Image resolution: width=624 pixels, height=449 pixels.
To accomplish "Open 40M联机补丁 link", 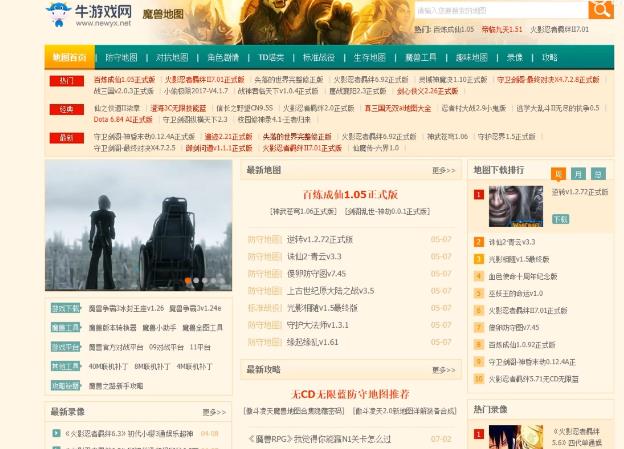I will tap(108, 366).
